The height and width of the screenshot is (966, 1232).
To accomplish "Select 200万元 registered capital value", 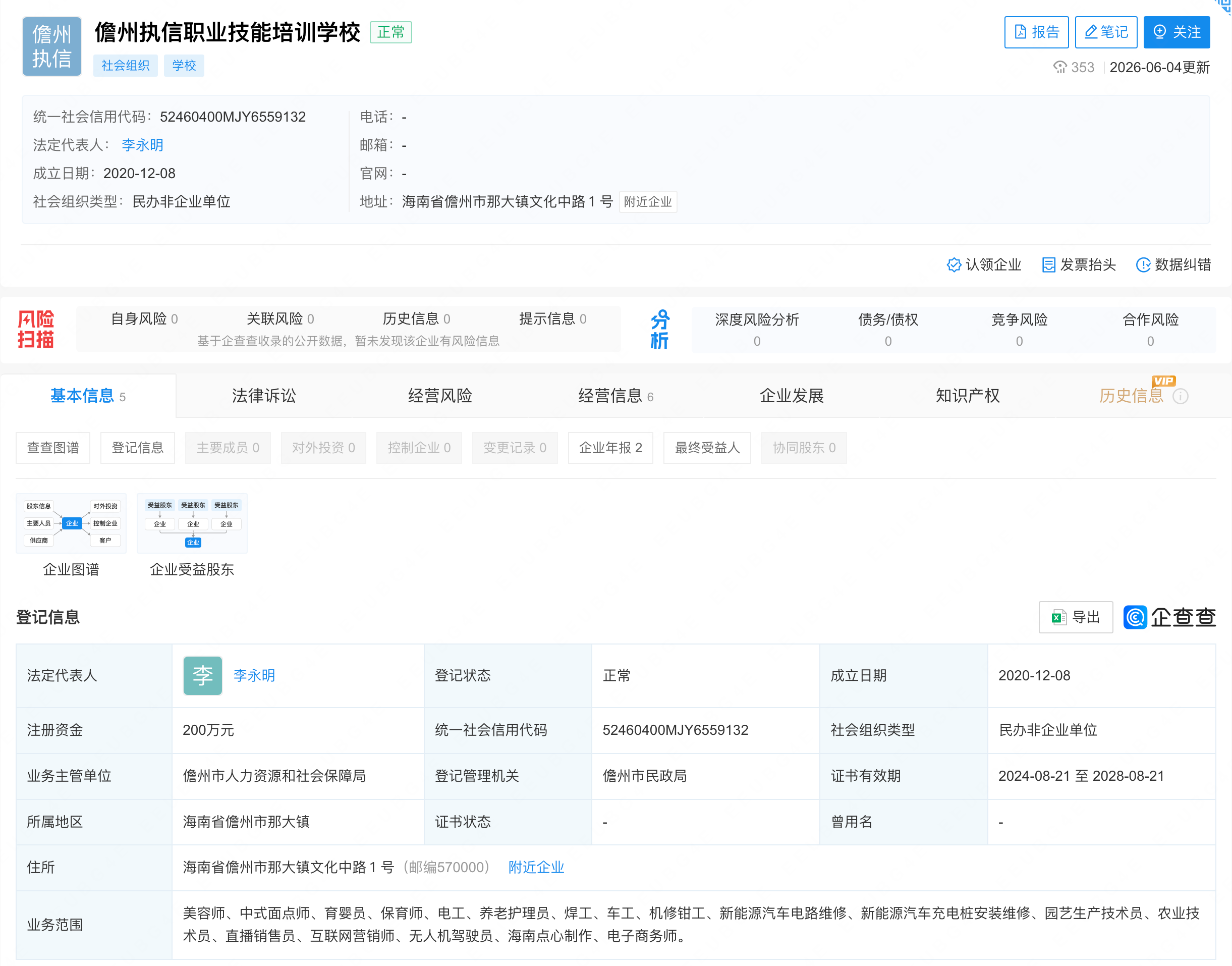I will (x=208, y=730).
